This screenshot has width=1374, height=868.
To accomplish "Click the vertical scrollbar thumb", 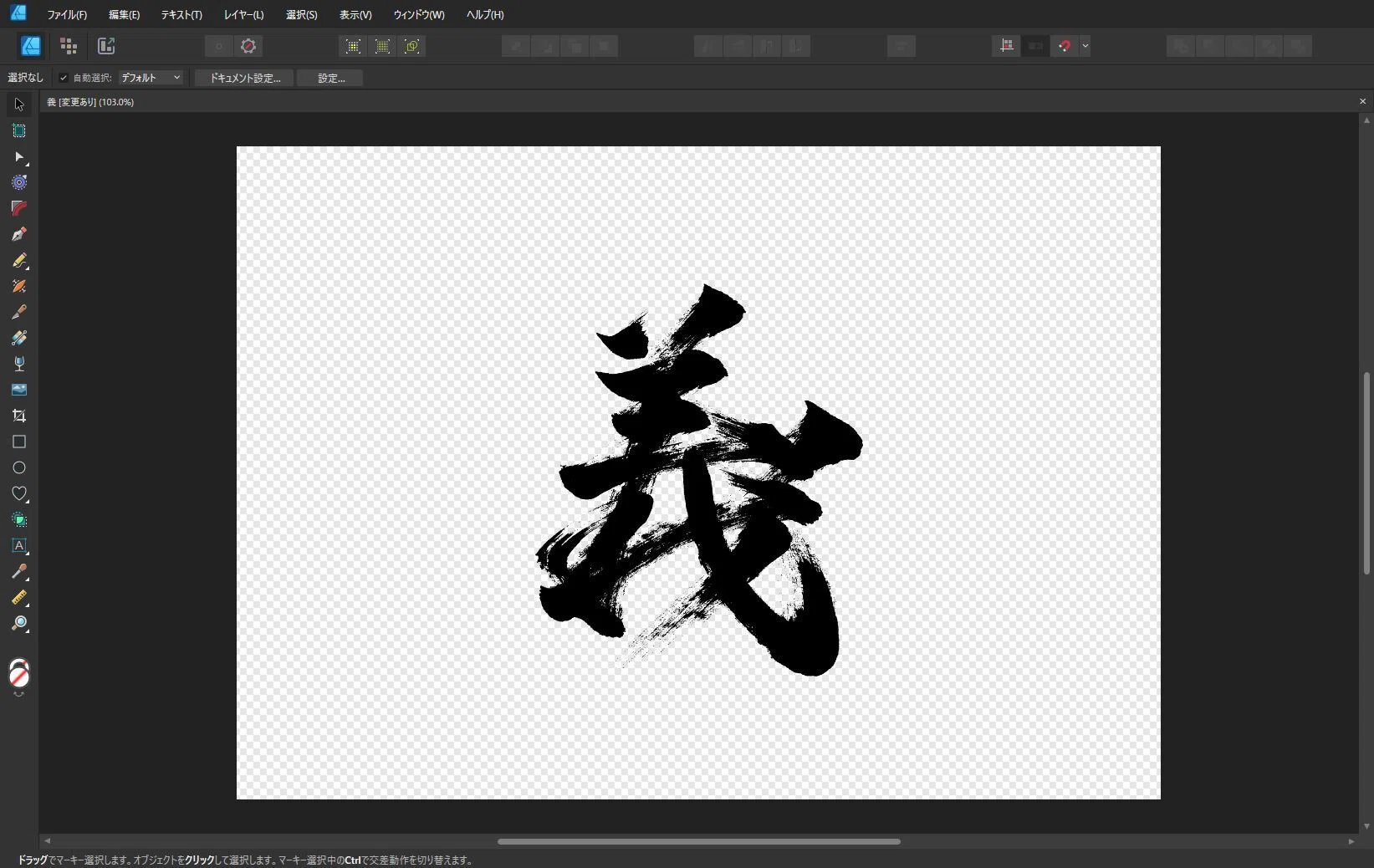I will click(x=1366, y=473).
